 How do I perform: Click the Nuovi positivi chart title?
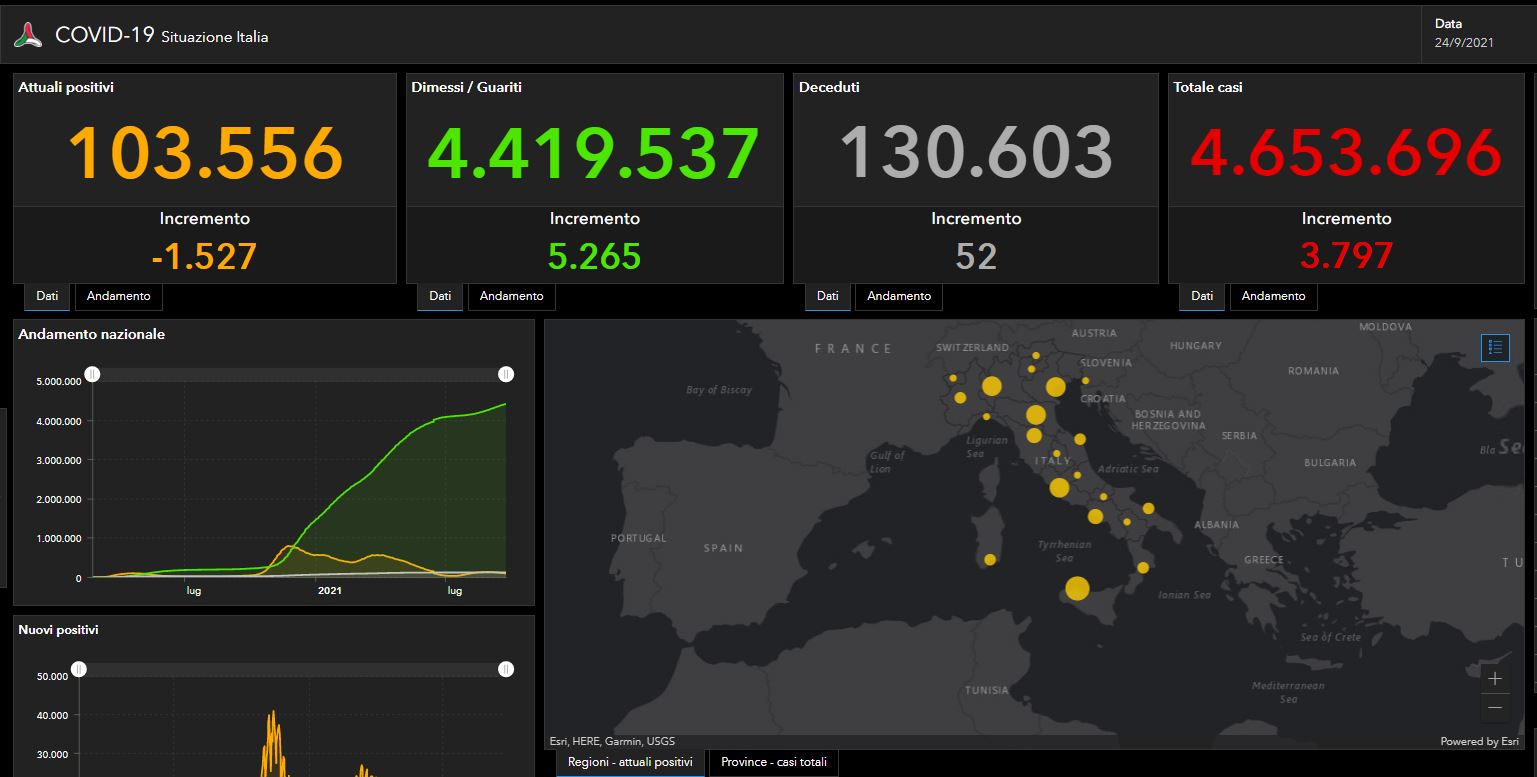tap(58, 630)
